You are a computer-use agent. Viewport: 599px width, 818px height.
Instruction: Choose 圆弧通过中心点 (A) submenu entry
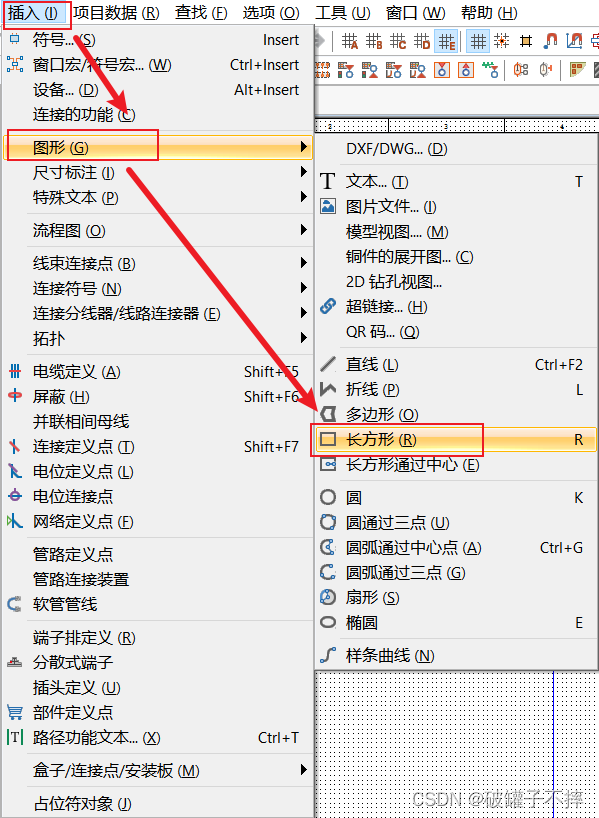click(456, 548)
